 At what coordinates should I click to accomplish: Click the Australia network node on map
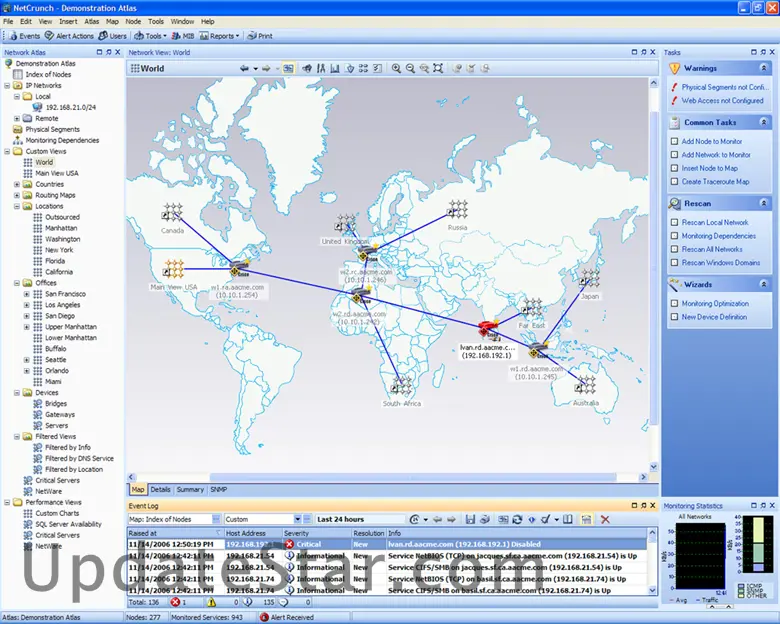(x=585, y=385)
